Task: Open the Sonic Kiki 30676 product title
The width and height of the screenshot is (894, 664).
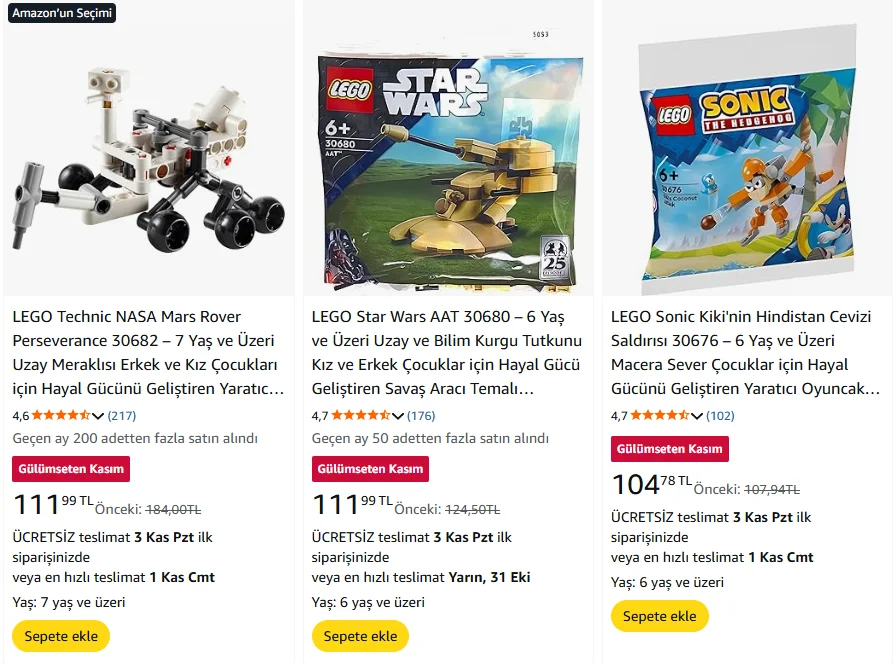Action: pos(745,352)
